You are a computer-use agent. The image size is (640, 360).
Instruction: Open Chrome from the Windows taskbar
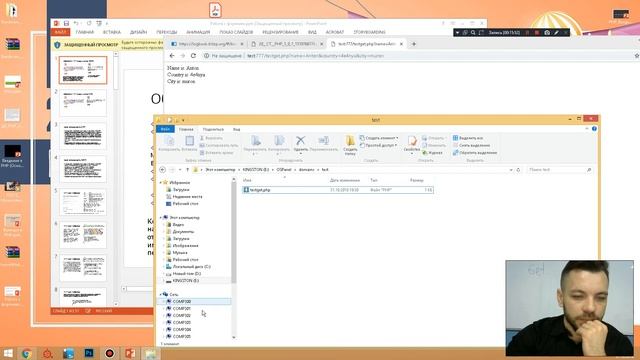coord(27,353)
